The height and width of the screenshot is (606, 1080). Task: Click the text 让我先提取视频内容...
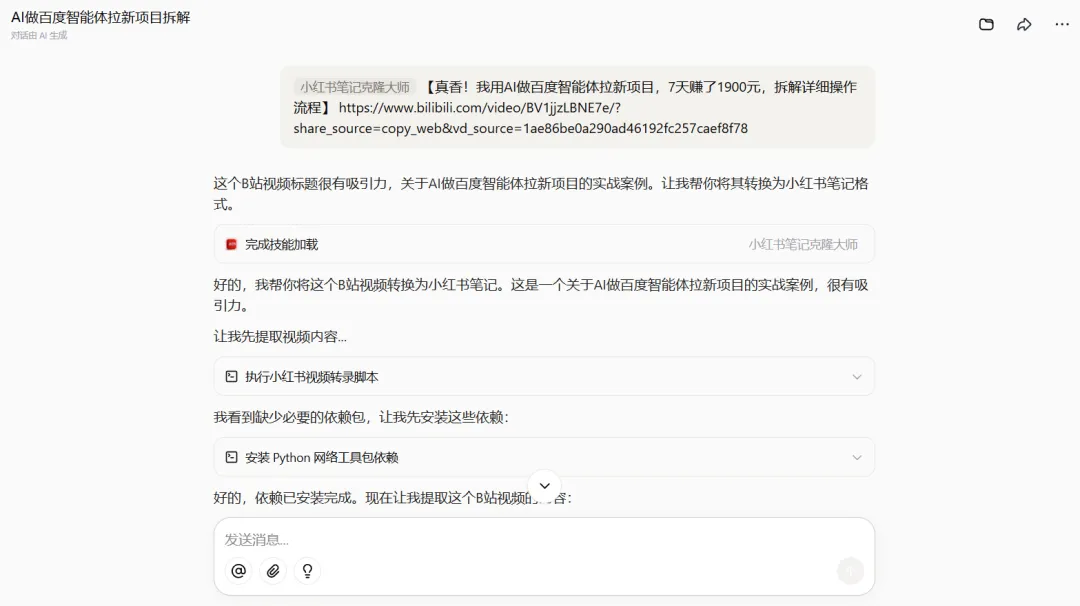point(280,337)
